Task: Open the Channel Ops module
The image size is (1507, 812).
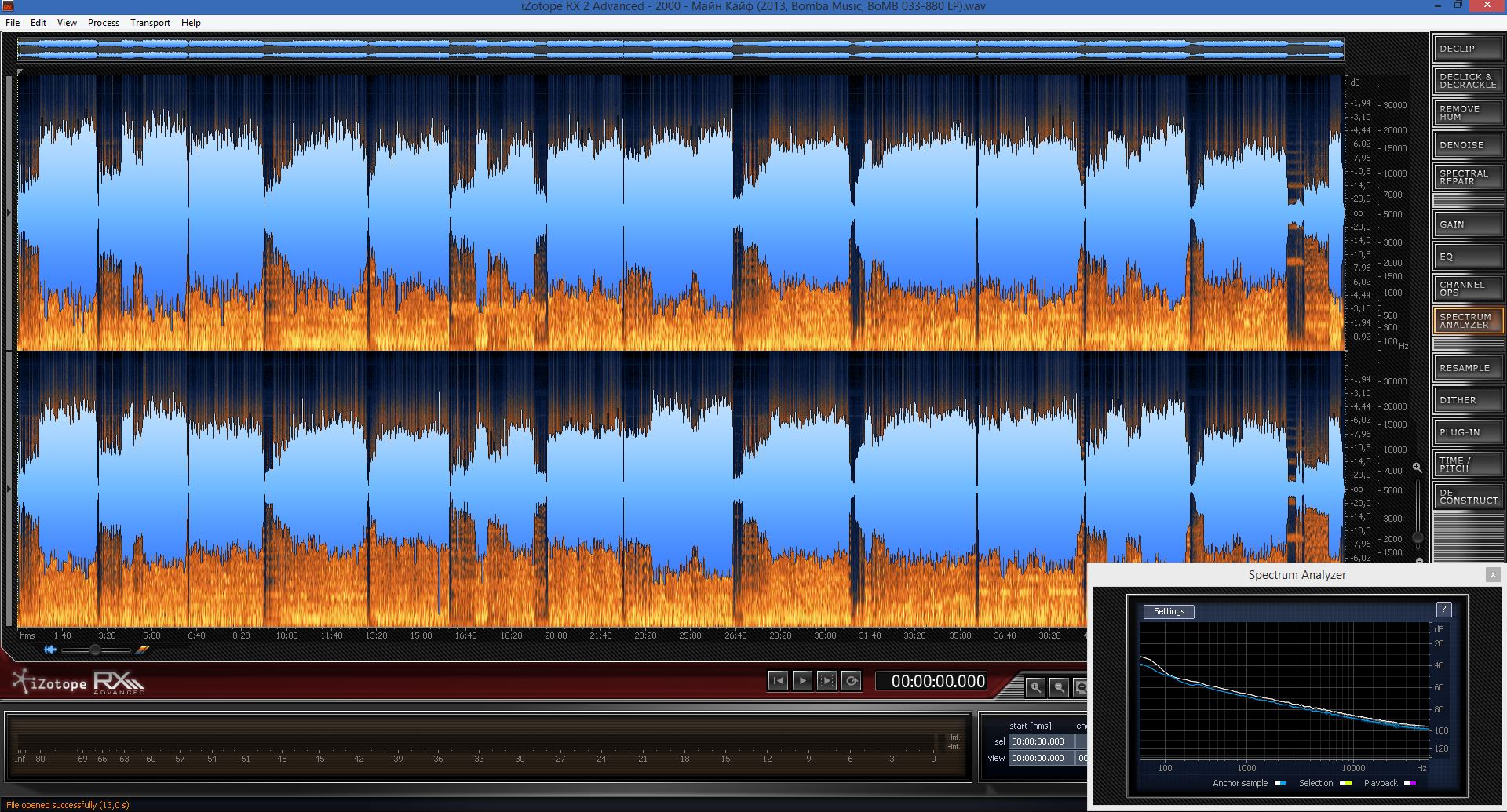Action: click(1468, 289)
